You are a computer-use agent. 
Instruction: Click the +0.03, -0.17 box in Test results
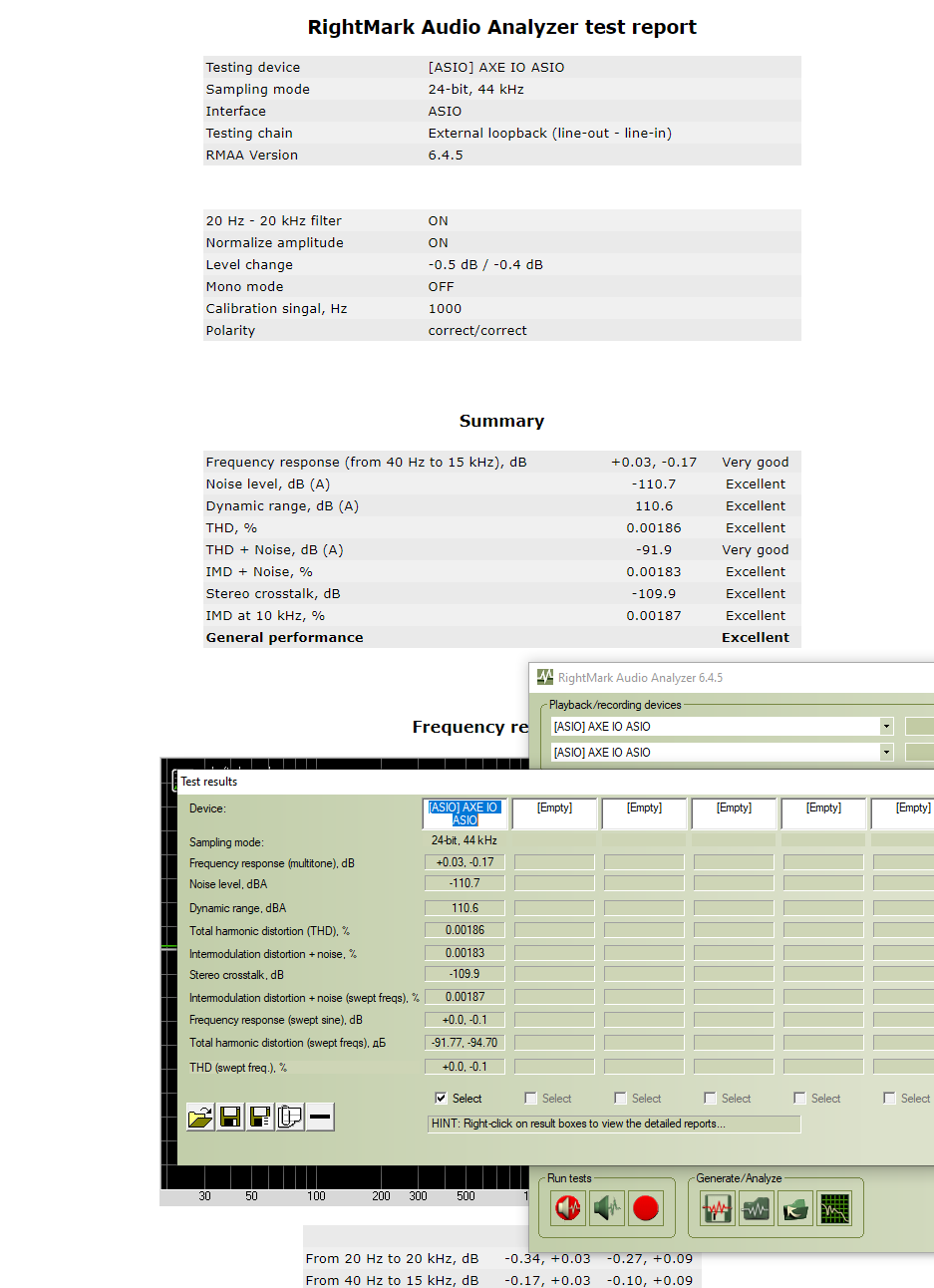465,862
